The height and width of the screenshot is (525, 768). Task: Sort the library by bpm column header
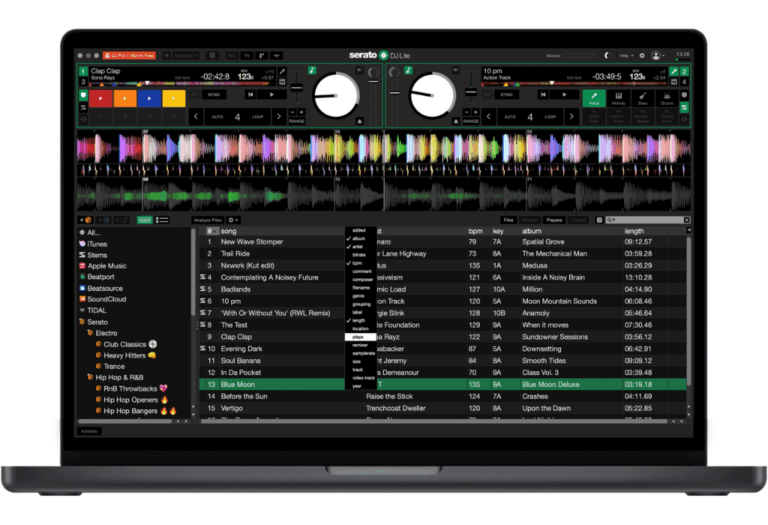tap(475, 231)
